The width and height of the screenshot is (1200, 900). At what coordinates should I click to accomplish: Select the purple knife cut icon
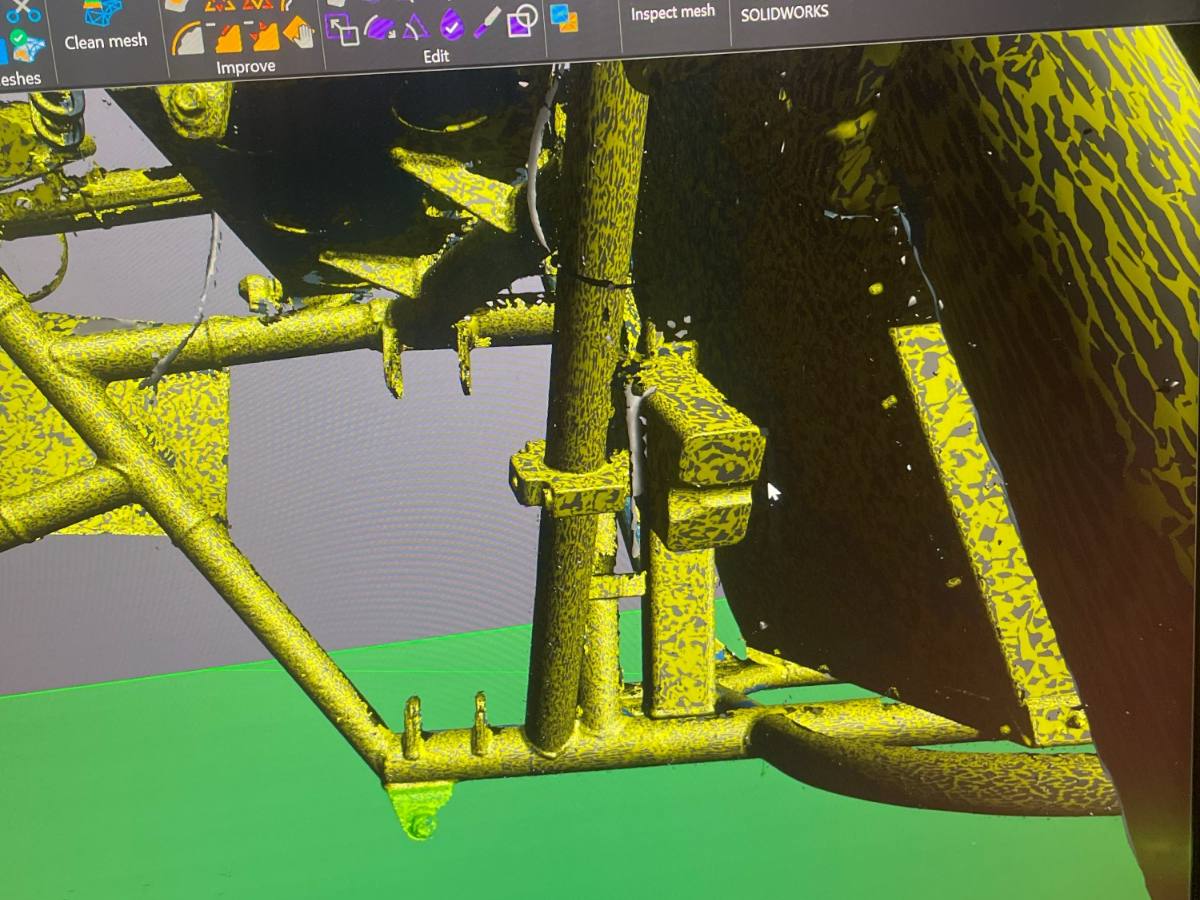click(487, 21)
